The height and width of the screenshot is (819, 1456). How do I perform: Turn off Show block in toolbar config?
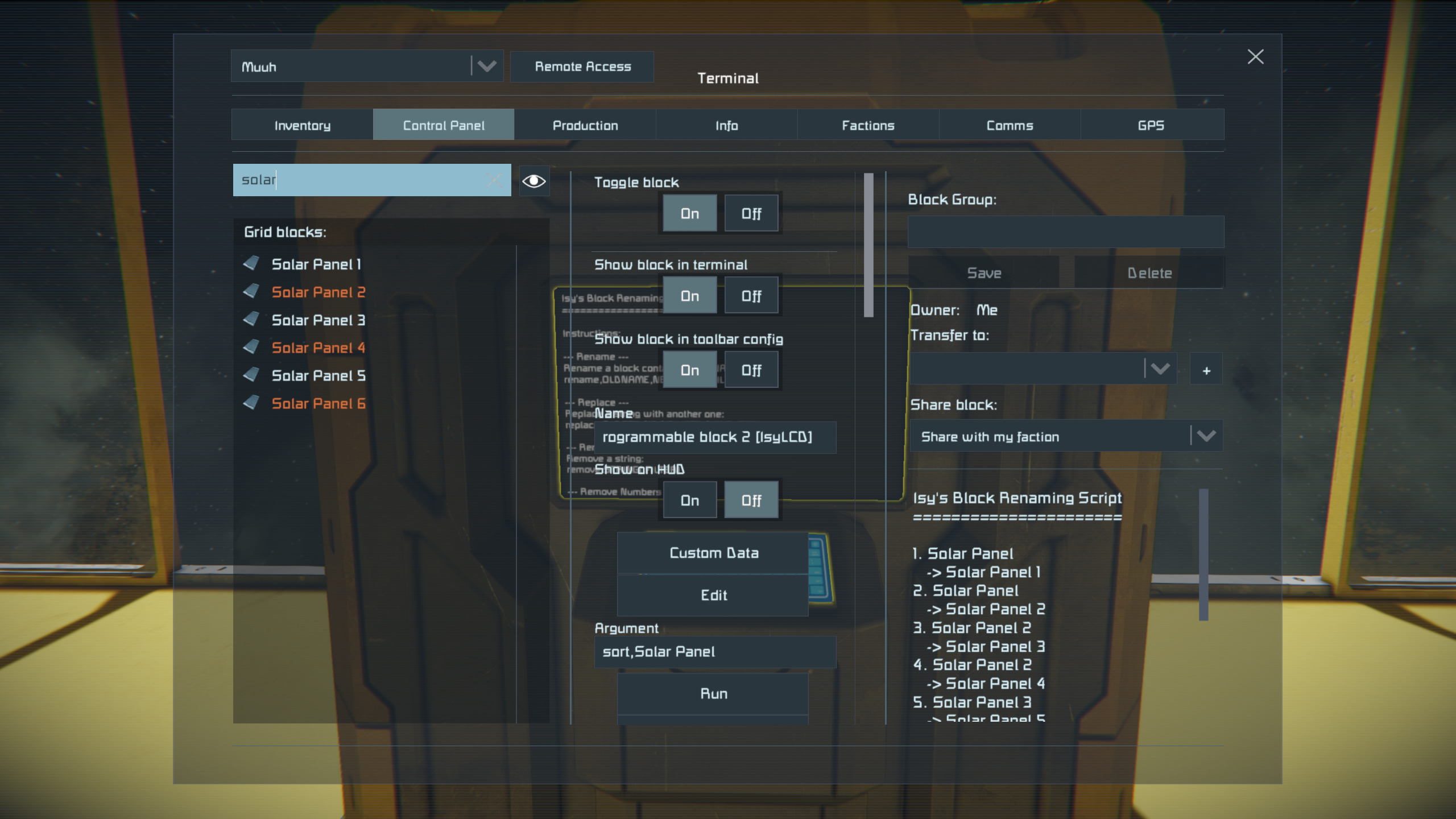(751, 370)
